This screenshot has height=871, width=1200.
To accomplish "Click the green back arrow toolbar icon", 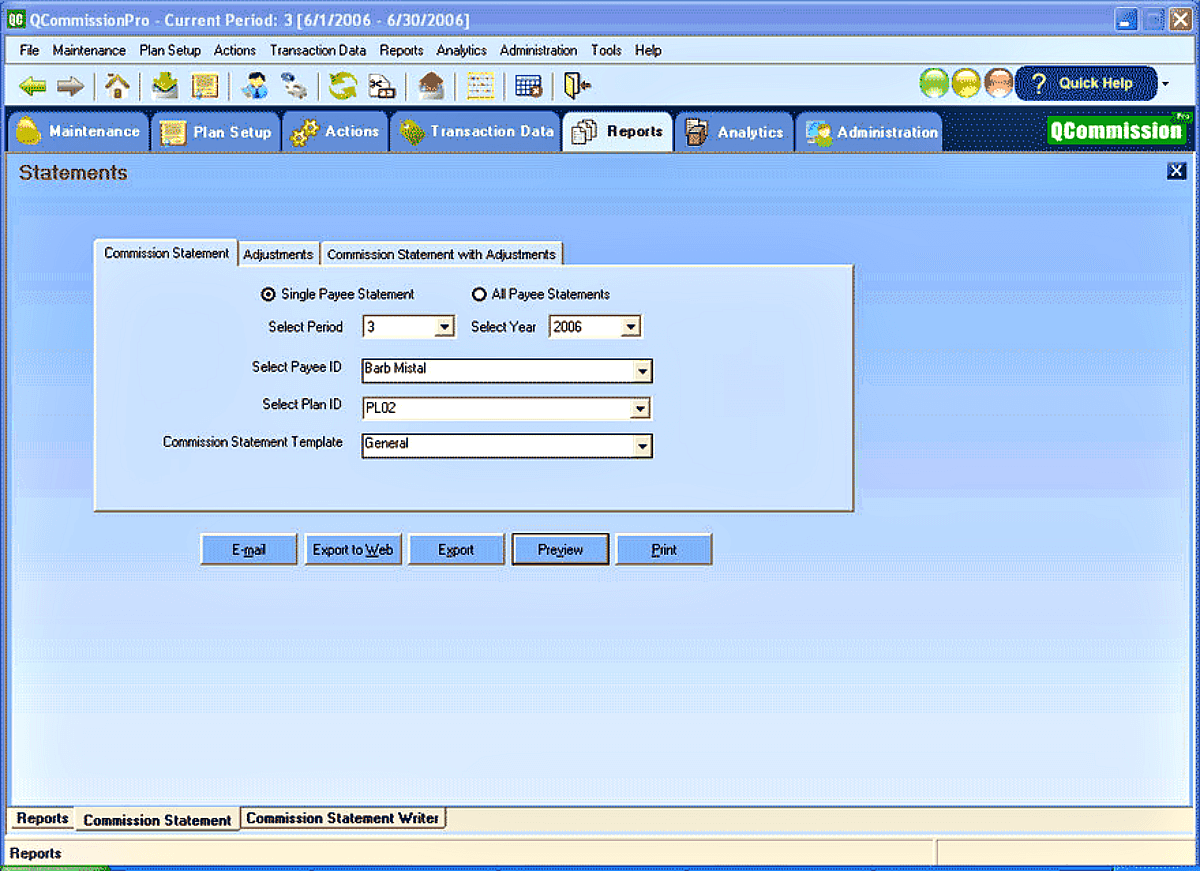I will click(33, 86).
